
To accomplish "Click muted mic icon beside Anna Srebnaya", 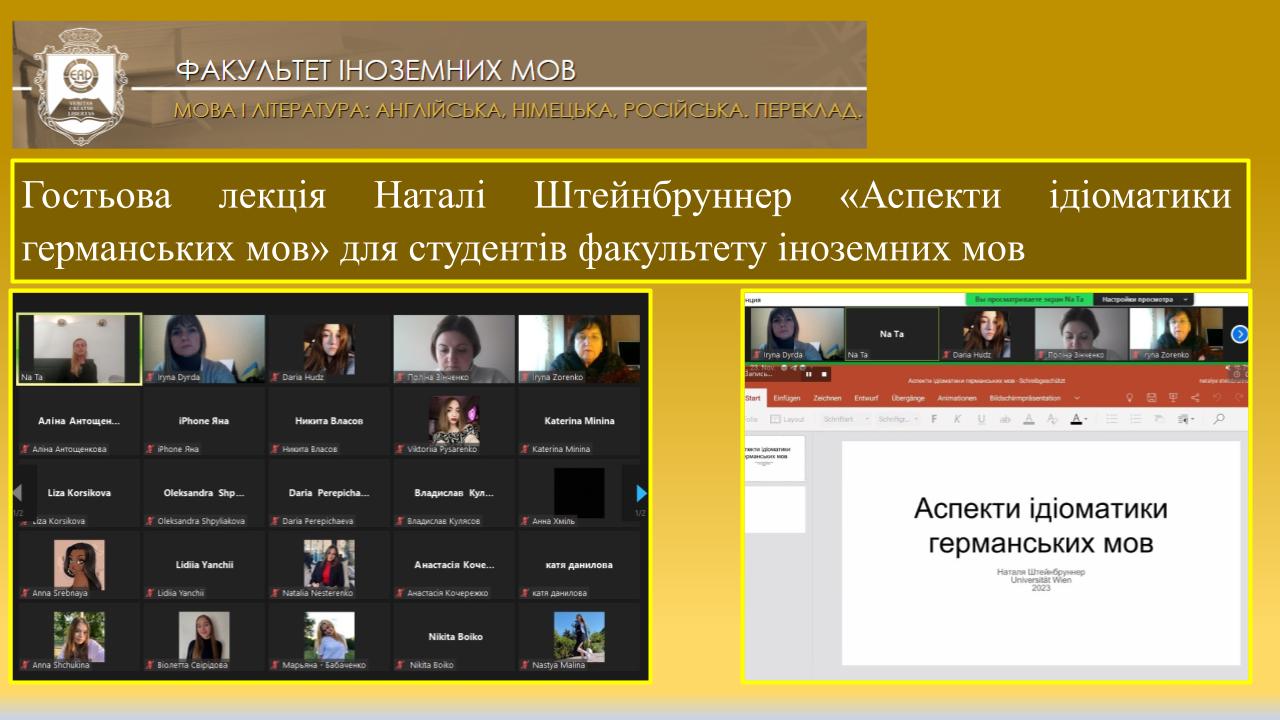I will click(x=25, y=592).
